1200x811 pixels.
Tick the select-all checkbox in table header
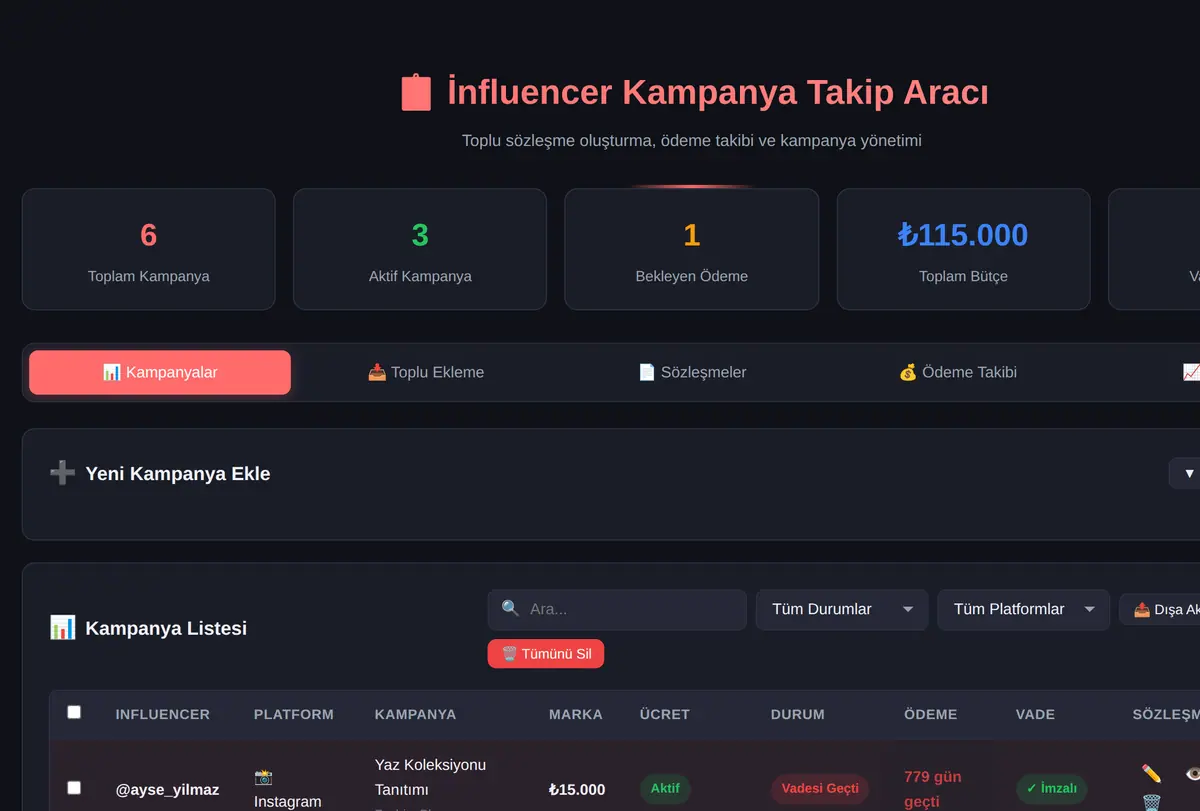coord(74,712)
